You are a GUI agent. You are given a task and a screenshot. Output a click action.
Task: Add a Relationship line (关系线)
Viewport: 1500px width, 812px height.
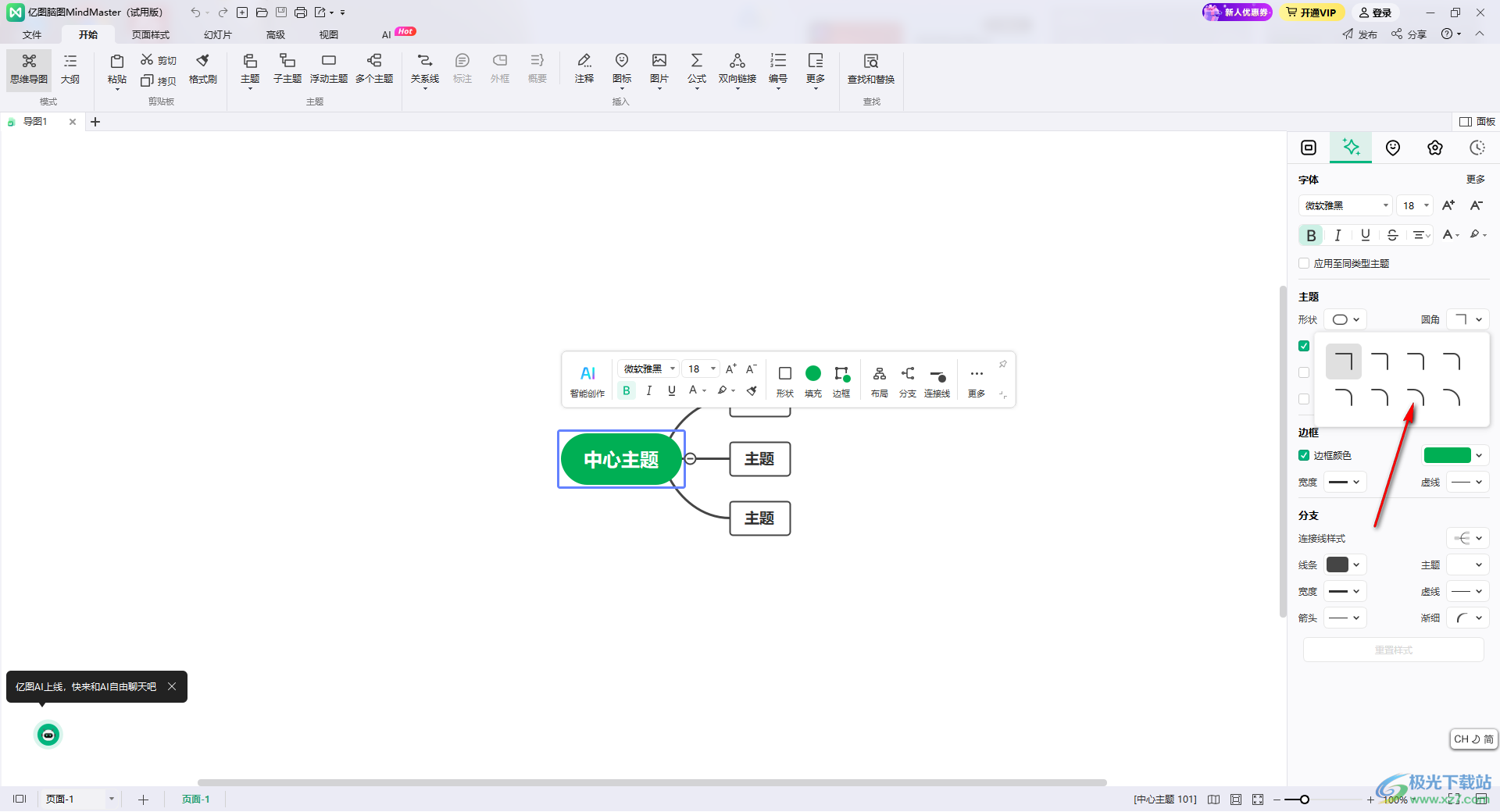(425, 69)
